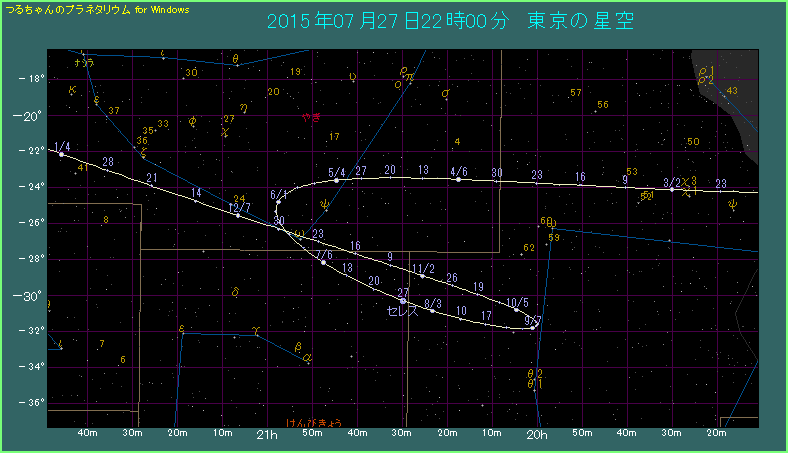Click the 21h right ascension axis label

(x=266, y=435)
